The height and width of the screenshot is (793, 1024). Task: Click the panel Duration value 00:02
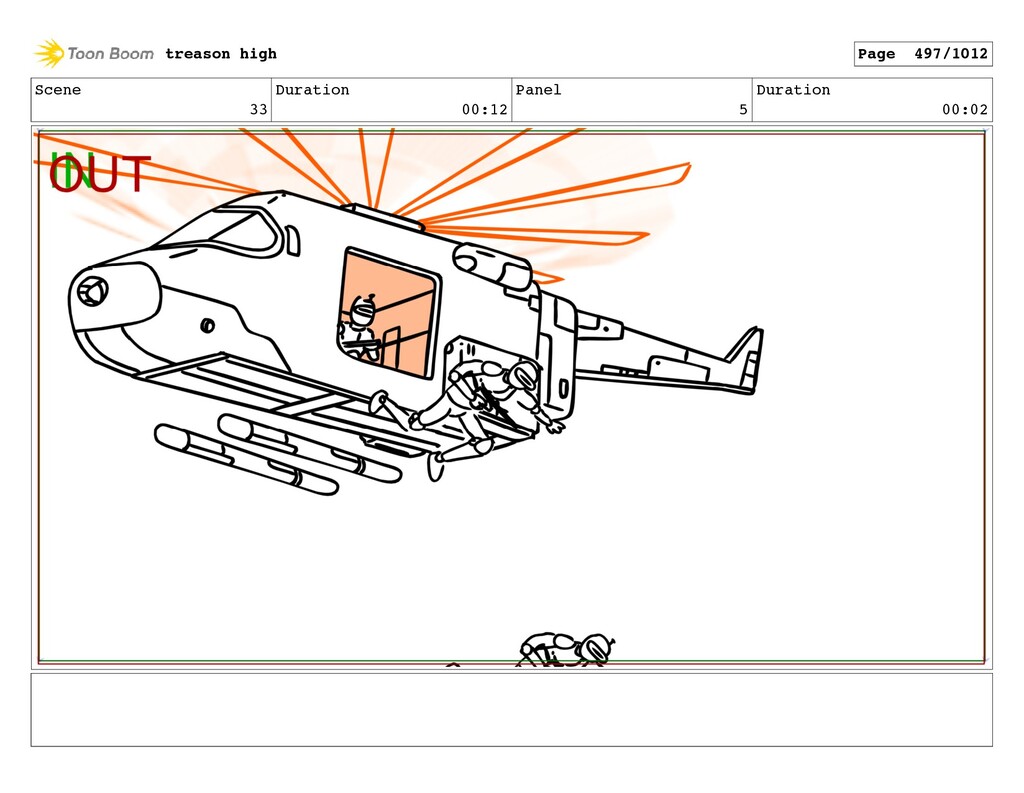click(965, 110)
